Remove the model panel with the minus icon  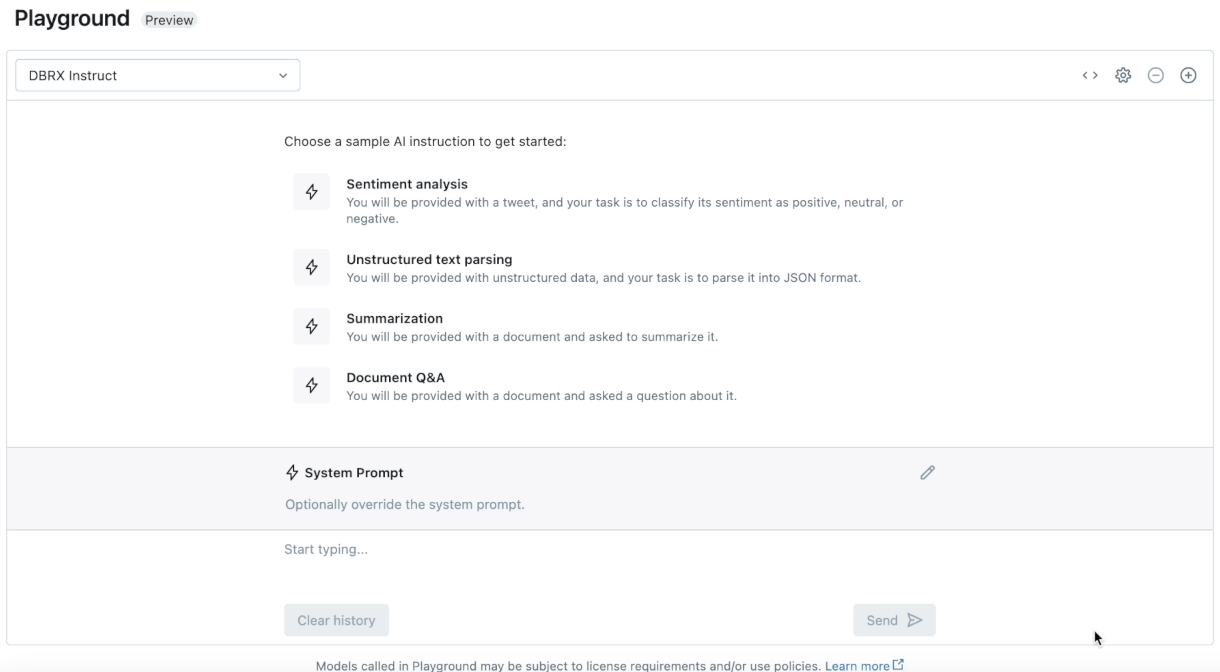pyautogui.click(x=1156, y=75)
